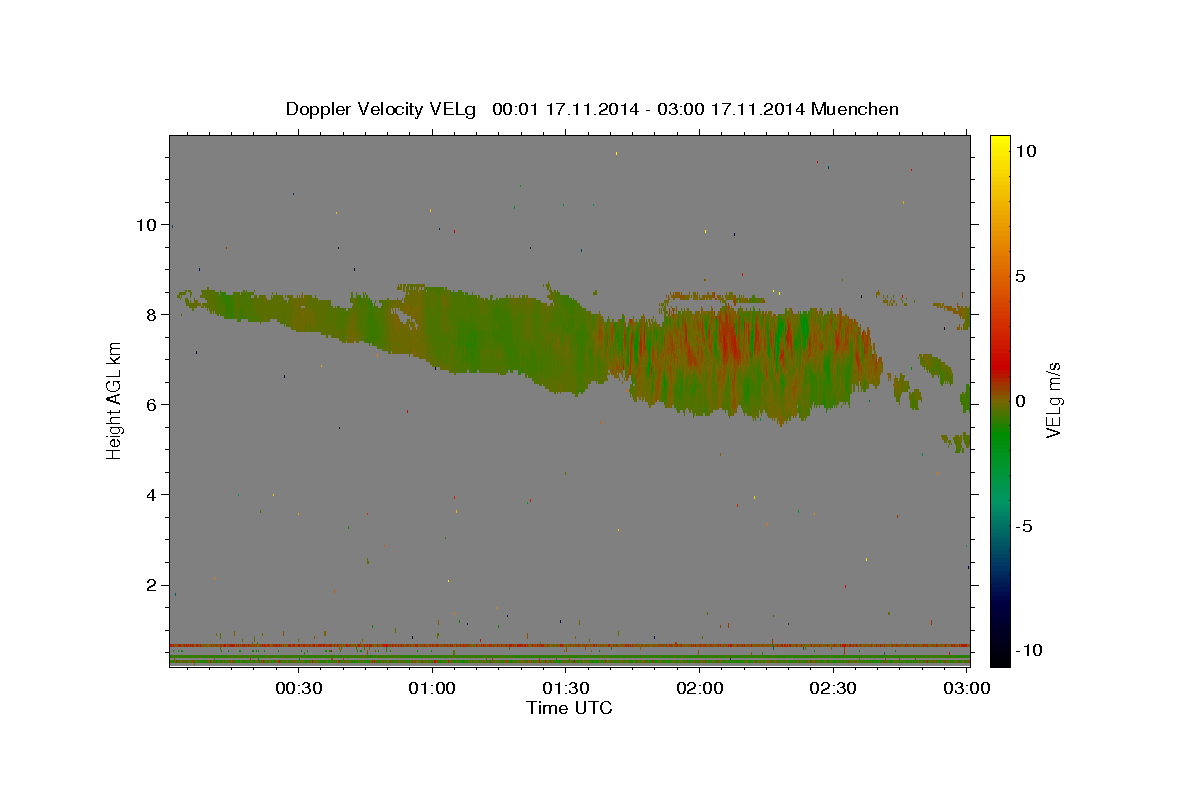This screenshot has height=800, width=1200.
Task: Click the 'VELg m/s' colorbar label
Action: point(1053,400)
